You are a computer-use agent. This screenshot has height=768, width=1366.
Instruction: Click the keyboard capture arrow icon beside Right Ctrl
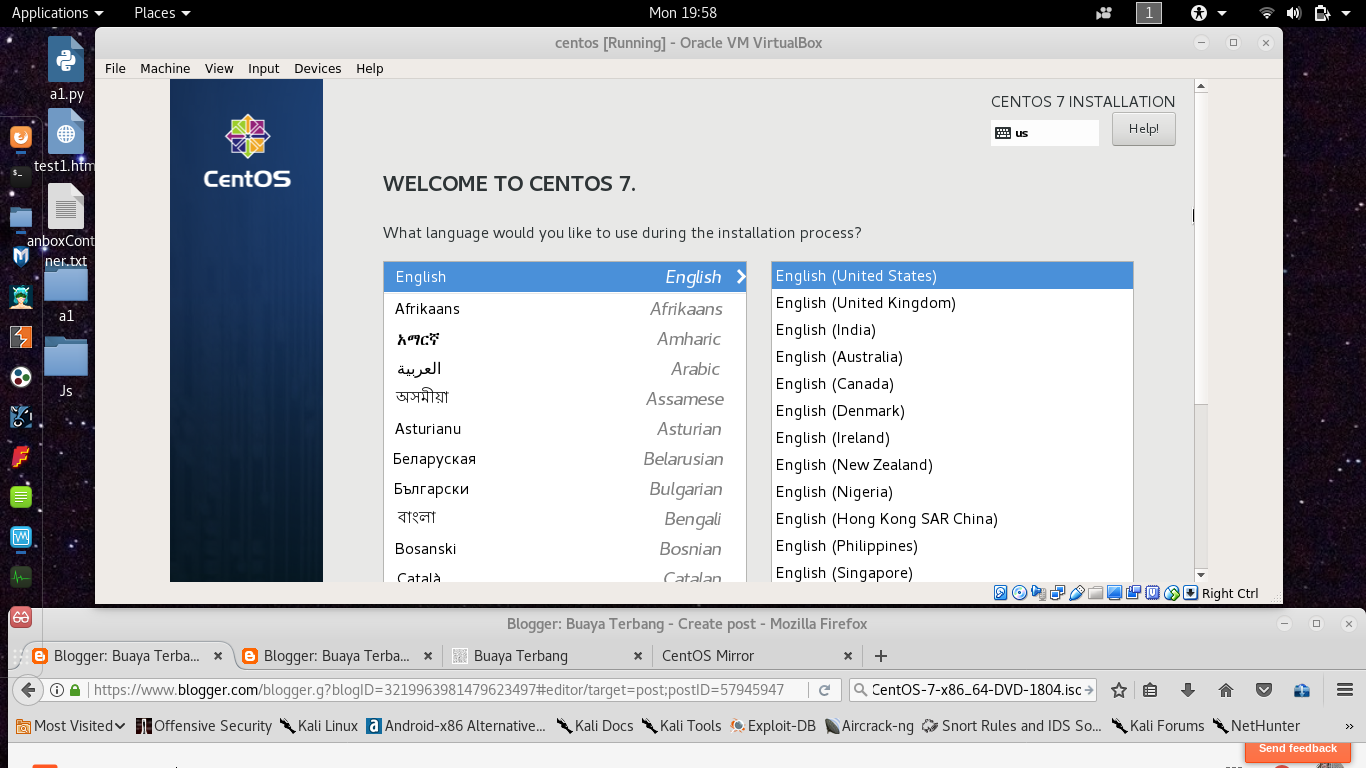coord(1190,593)
